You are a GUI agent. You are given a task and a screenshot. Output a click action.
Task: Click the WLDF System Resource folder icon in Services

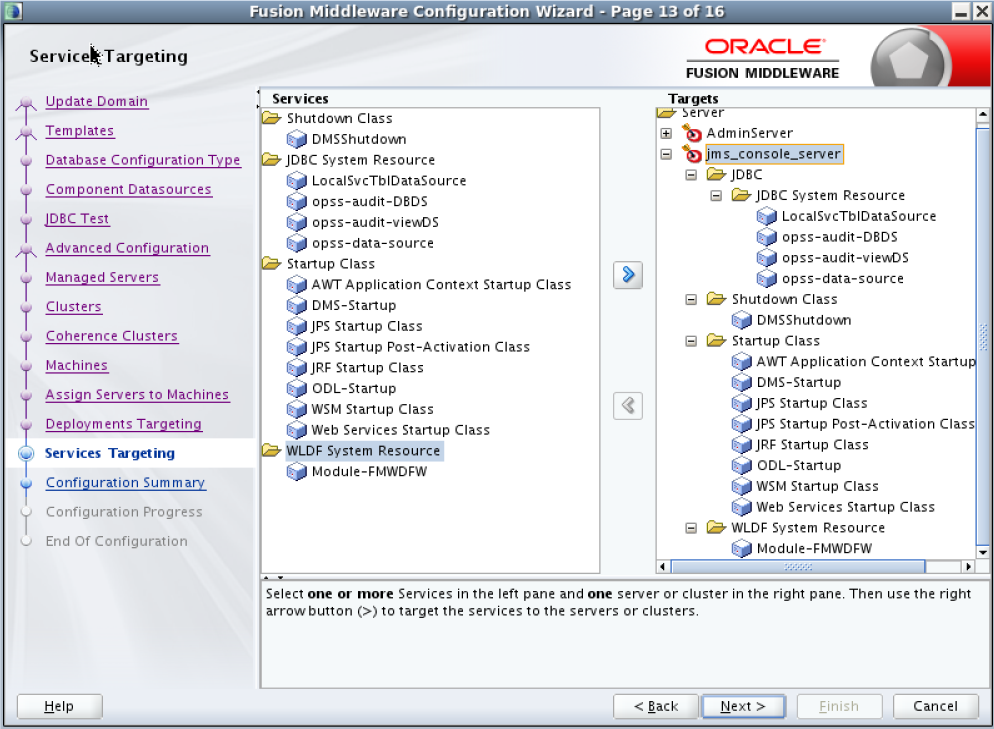pos(271,451)
